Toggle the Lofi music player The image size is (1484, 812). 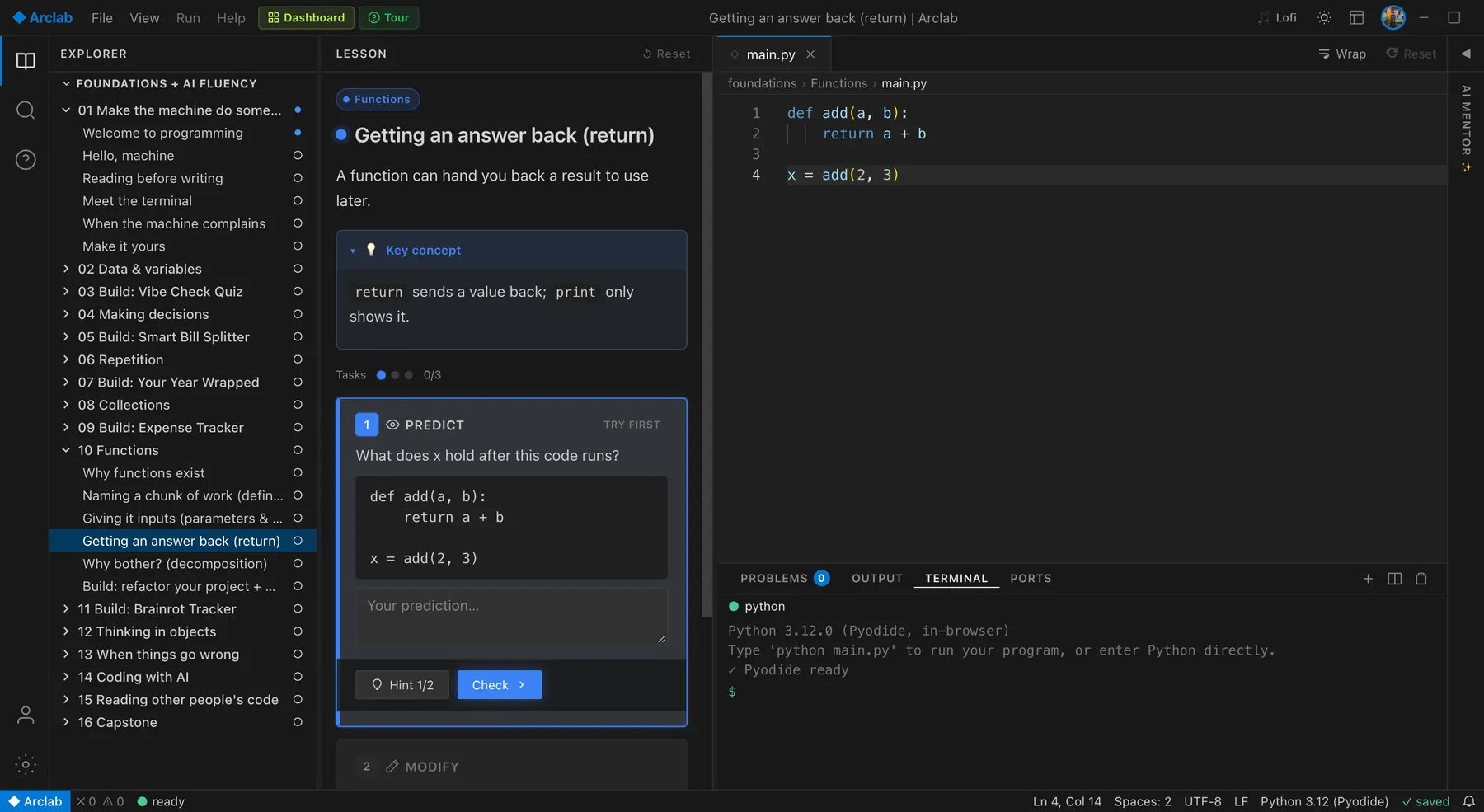(1277, 17)
